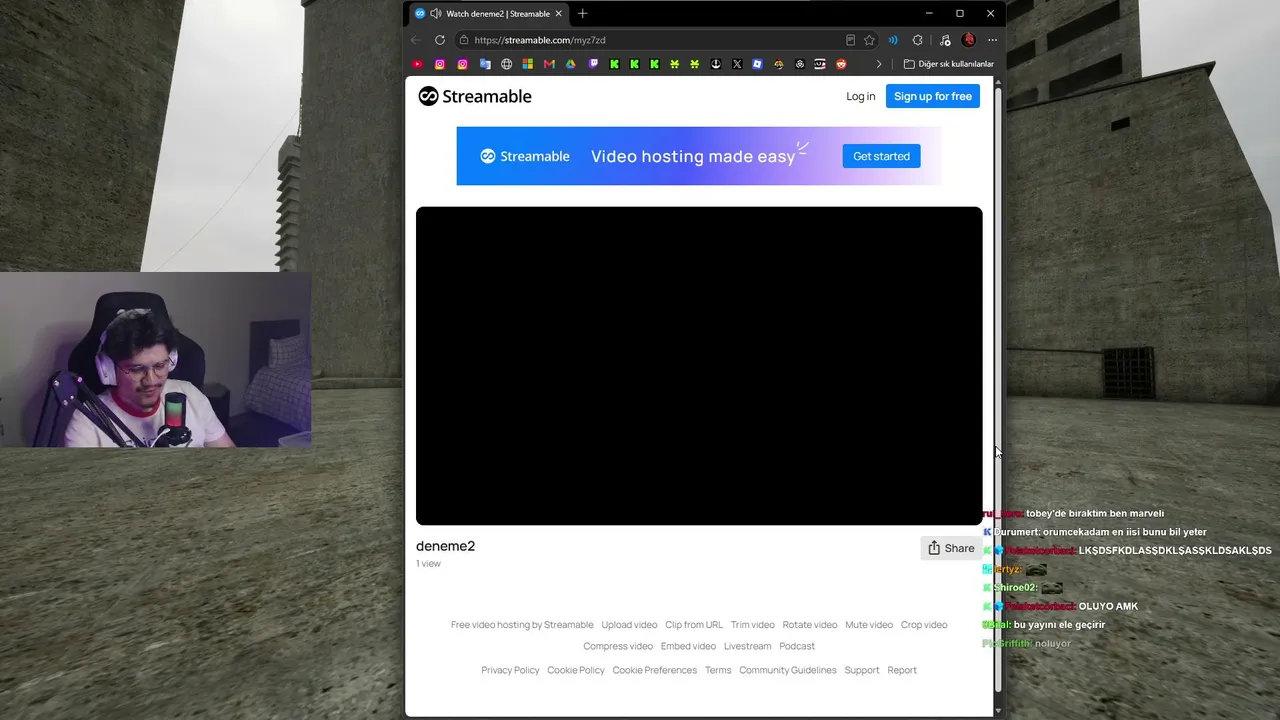Image resolution: width=1280 pixels, height=720 pixels.
Task: Open the Diğer sık kullanılanlar folder
Action: [948, 64]
